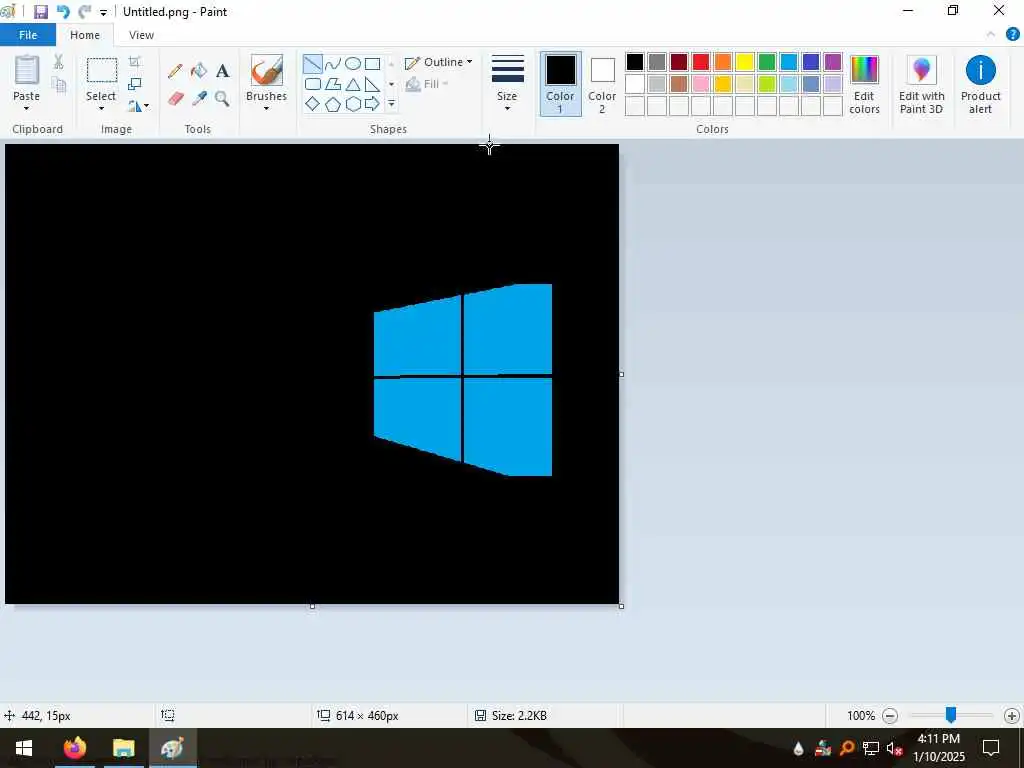The height and width of the screenshot is (768, 1024).
Task: Click the blue Windows logo on canvas
Action: 463,379
